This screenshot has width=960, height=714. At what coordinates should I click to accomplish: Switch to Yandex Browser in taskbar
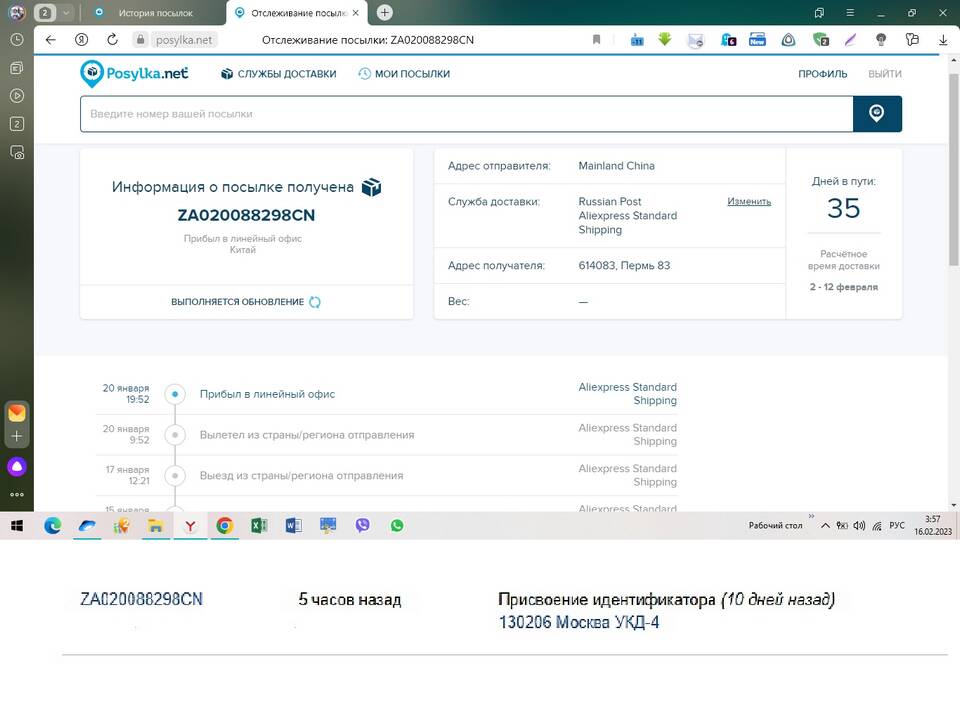pos(190,525)
